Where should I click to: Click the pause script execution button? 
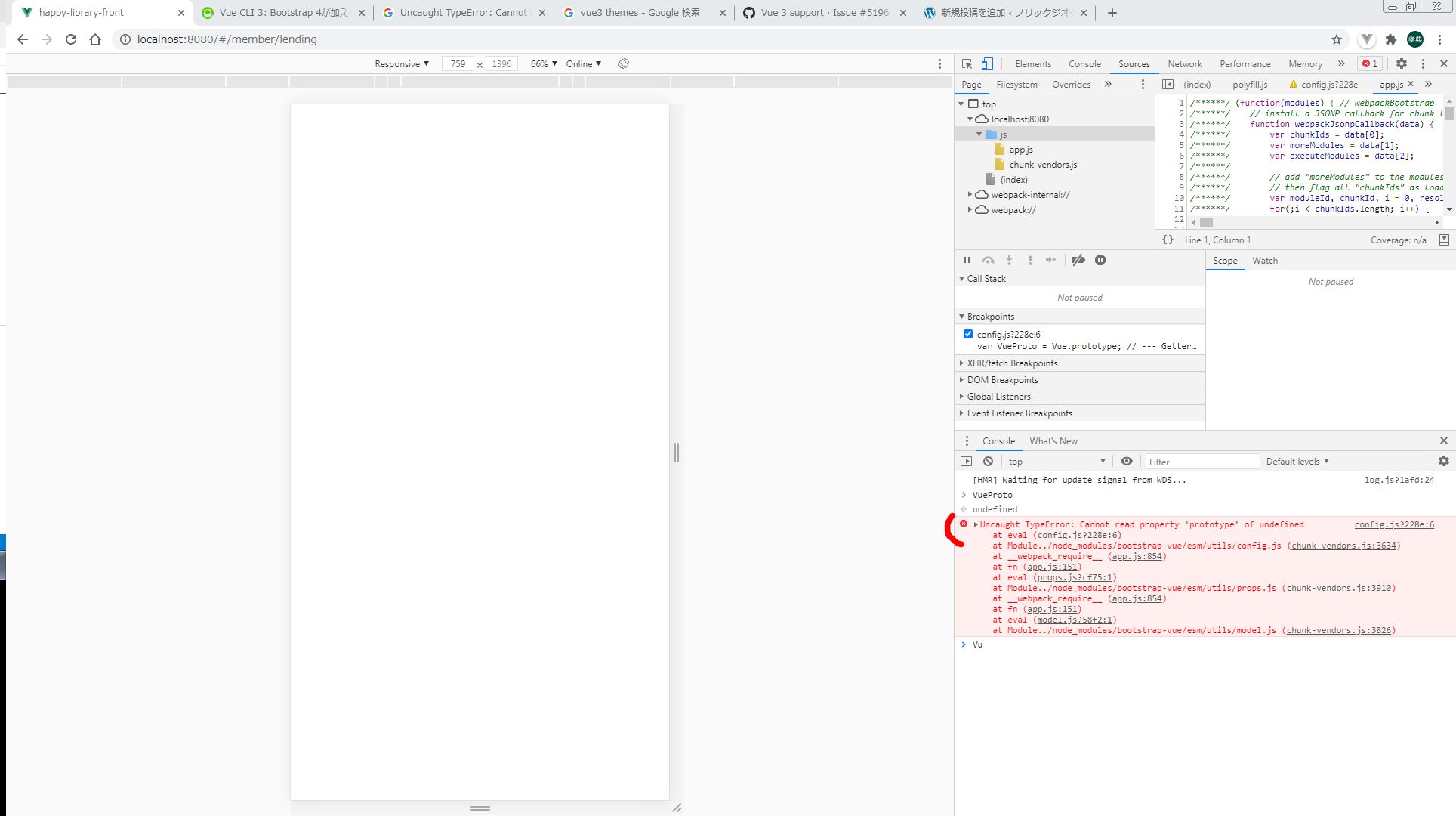(x=967, y=260)
